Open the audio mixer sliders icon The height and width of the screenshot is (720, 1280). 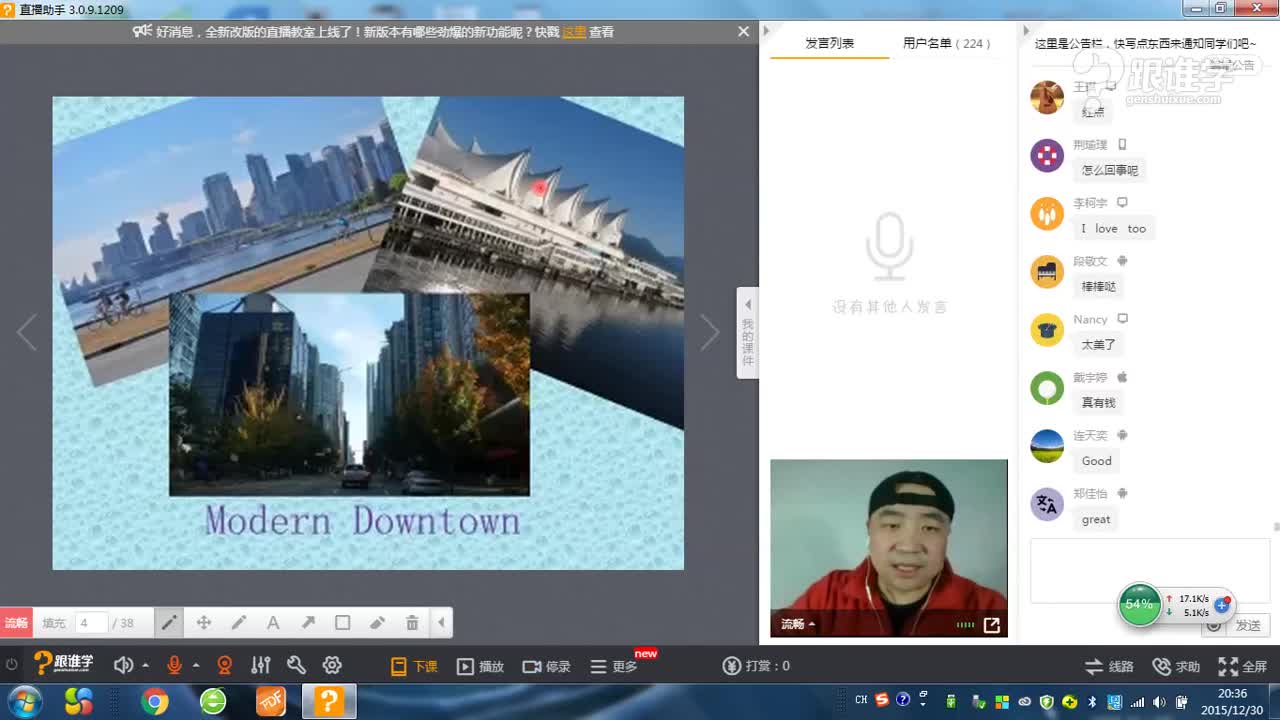261,666
